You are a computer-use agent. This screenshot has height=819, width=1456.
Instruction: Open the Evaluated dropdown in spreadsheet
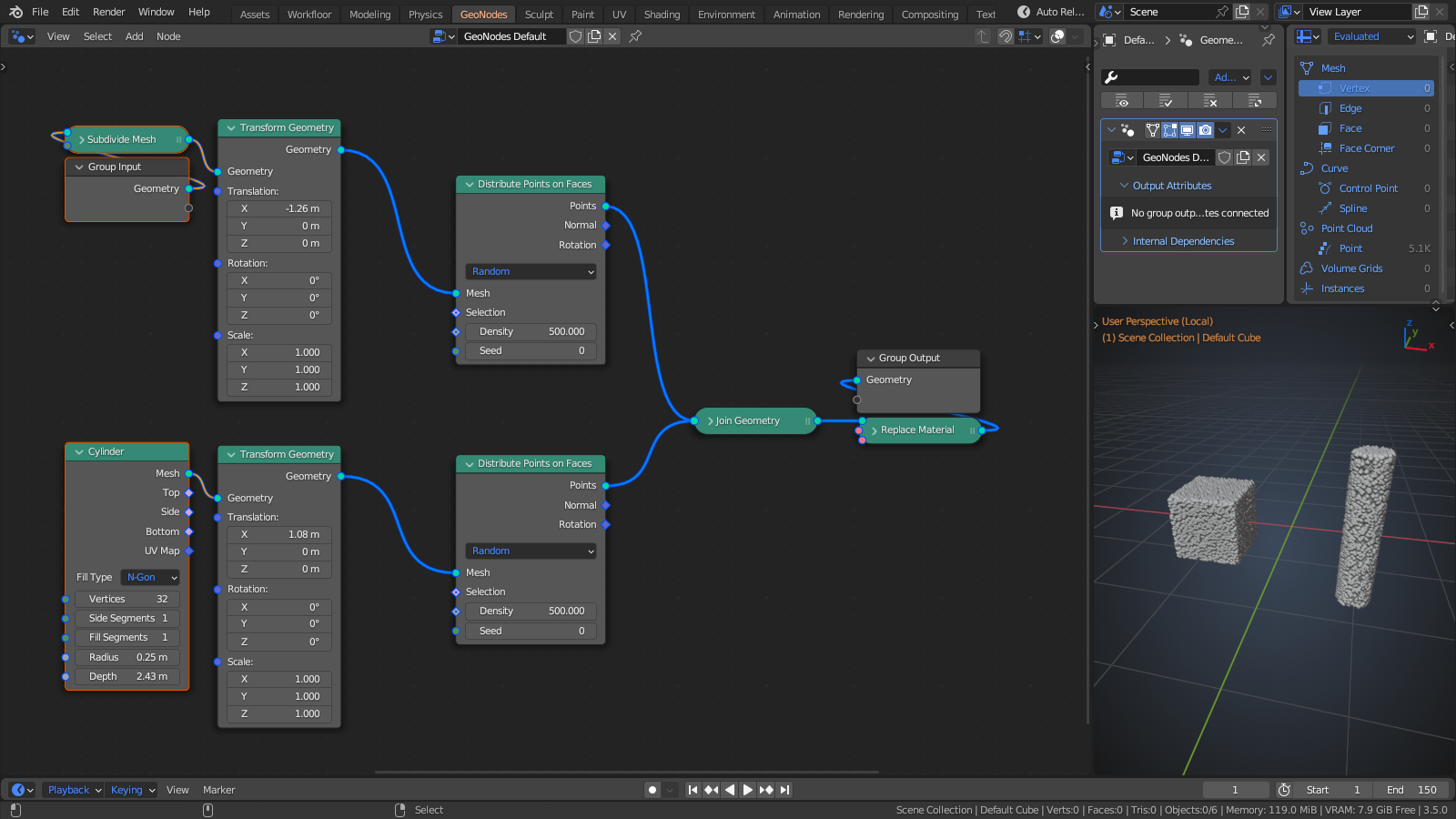click(x=1372, y=36)
